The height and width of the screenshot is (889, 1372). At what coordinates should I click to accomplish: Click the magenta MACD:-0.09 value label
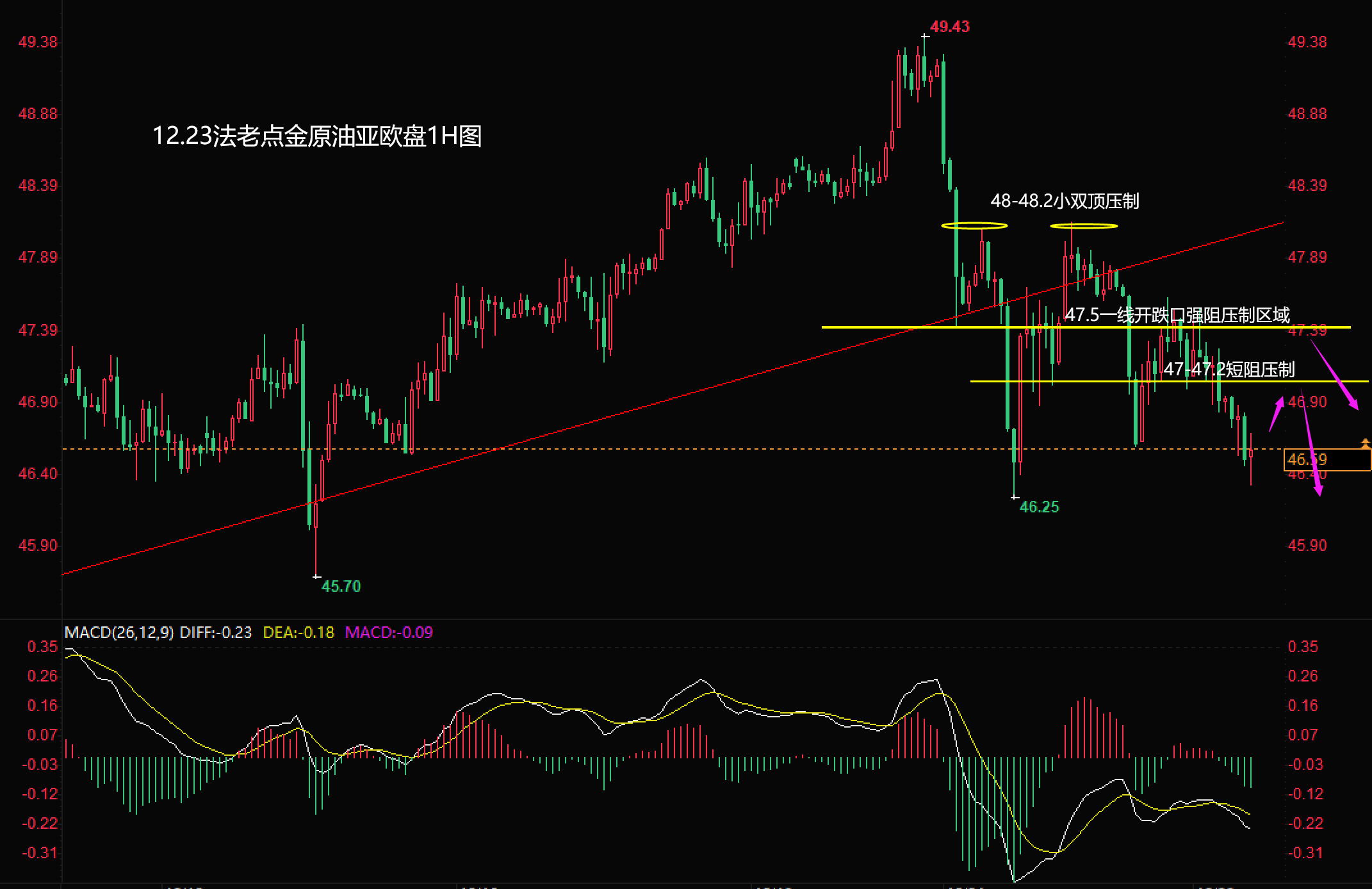click(x=389, y=633)
